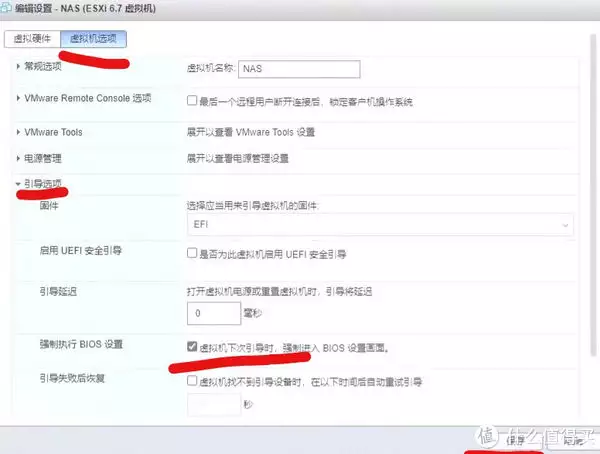Image resolution: width=600 pixels, height=454 pixels.
Task: Click the retry seconds input field
Action: pos(214,404)
